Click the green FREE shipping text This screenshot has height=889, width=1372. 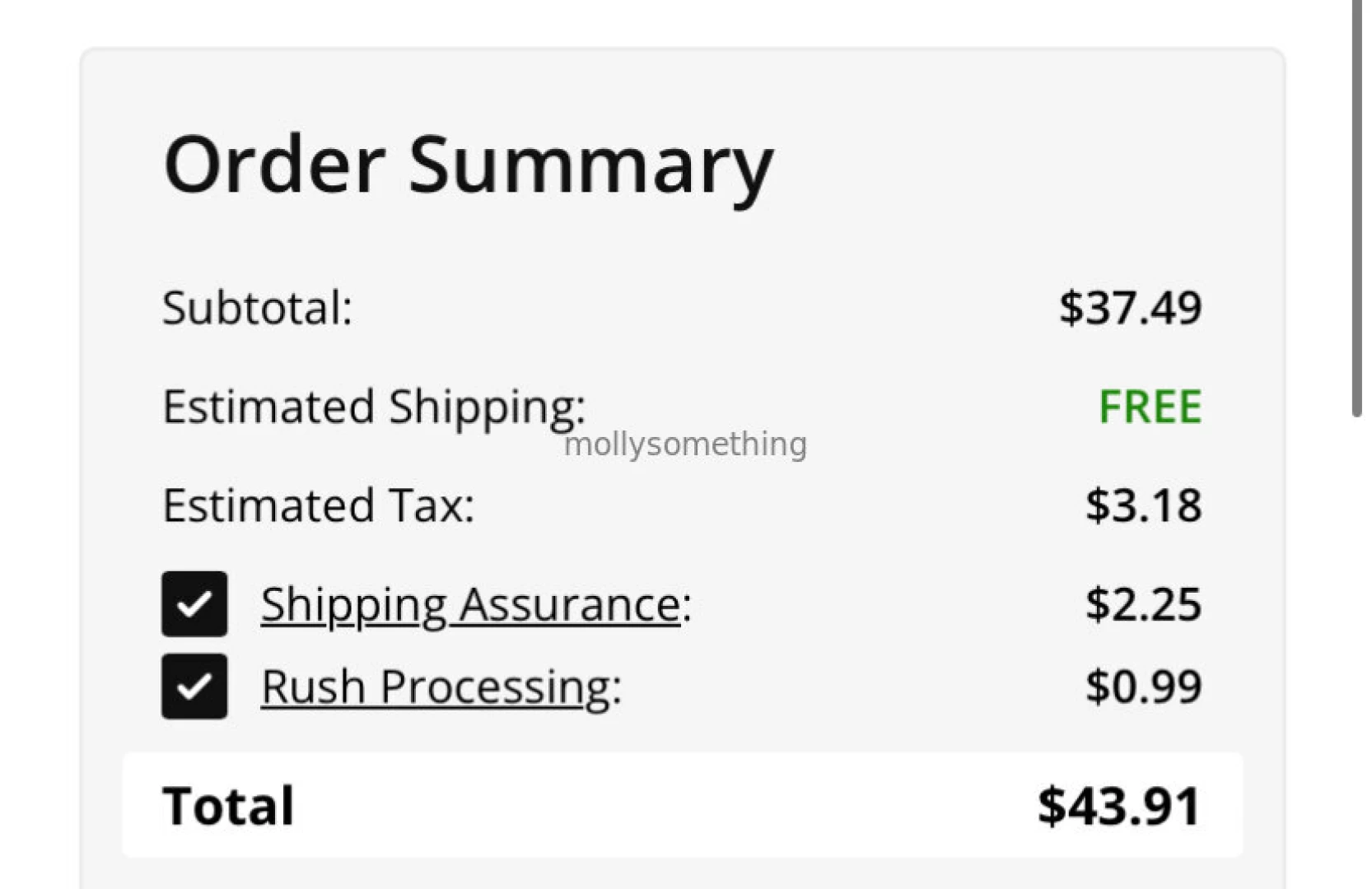click(x=1150, y=407)
